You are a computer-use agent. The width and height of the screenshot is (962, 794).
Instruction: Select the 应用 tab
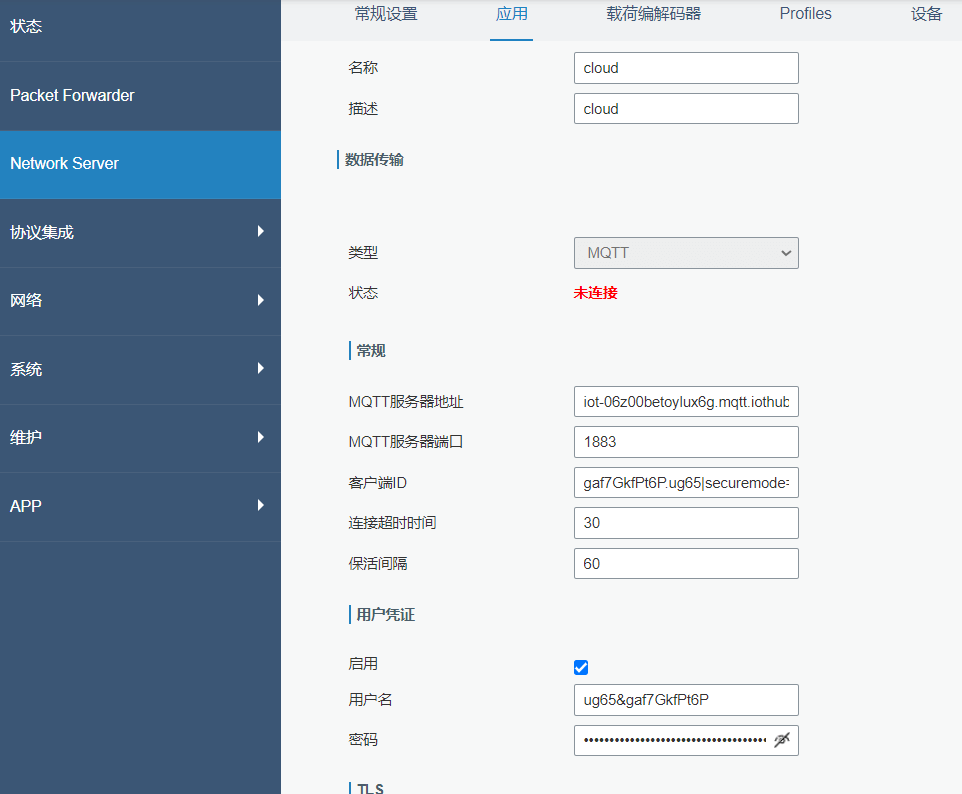(511, 14)
